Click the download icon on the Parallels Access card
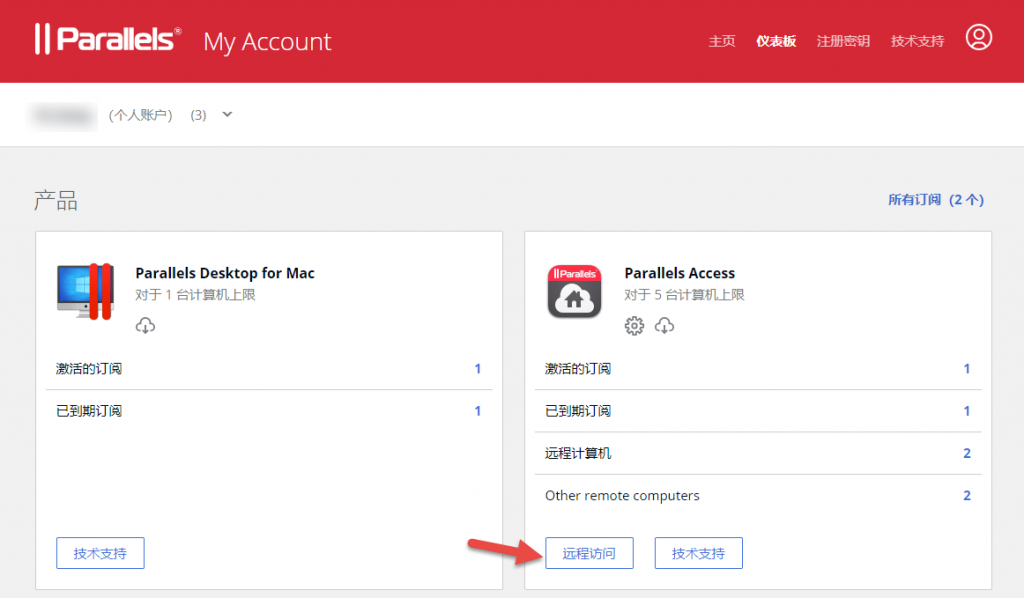 click(662, 325)
